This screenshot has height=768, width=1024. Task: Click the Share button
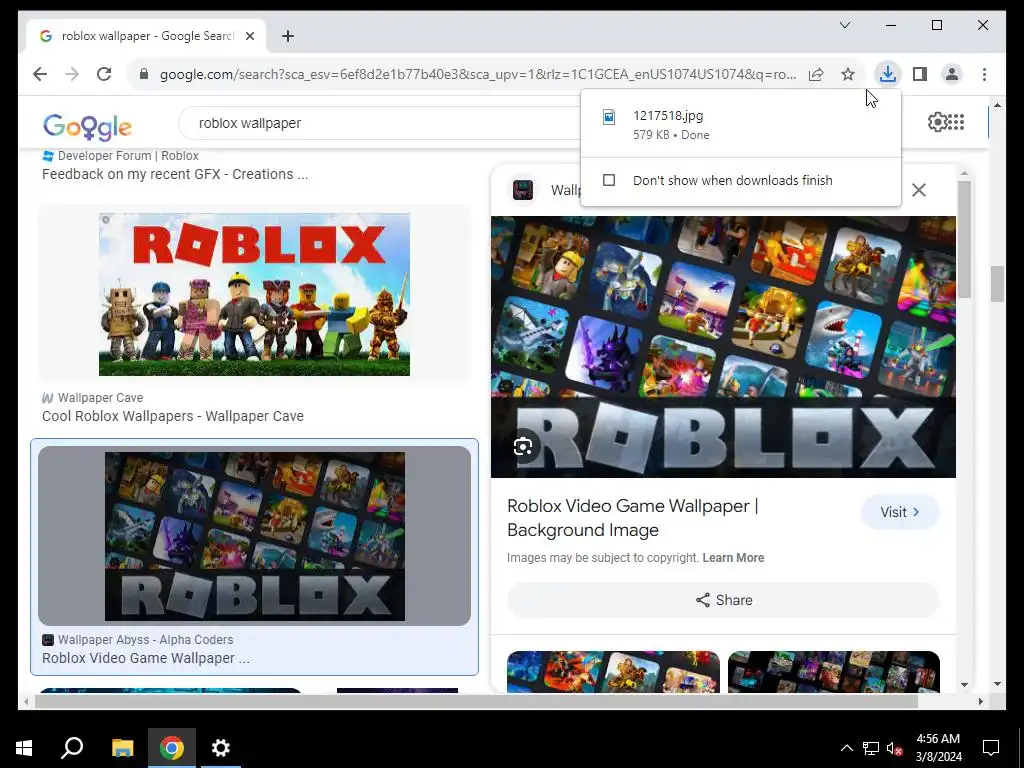pos(724,600)
